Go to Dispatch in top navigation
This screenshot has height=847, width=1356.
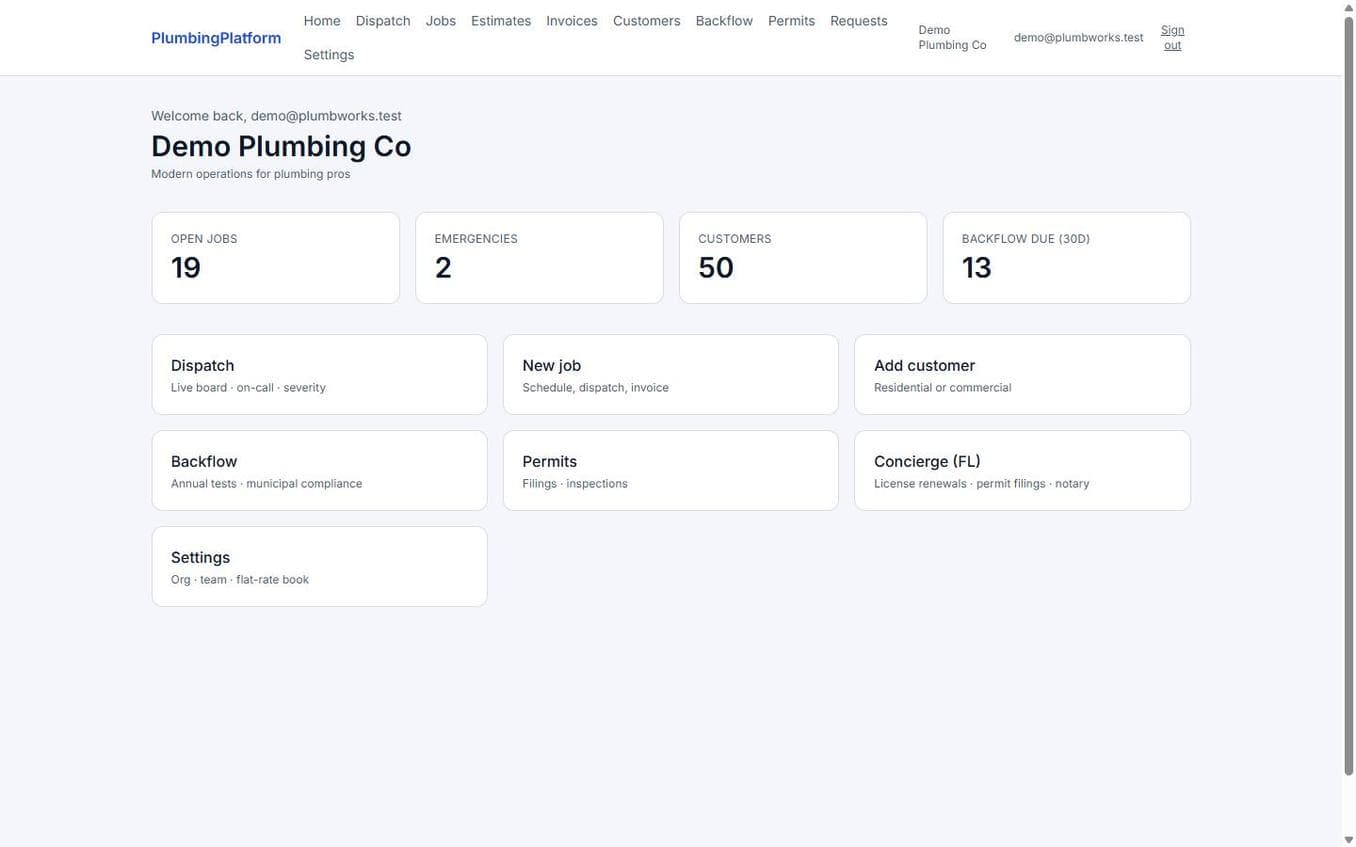click(x=383, y=21)
